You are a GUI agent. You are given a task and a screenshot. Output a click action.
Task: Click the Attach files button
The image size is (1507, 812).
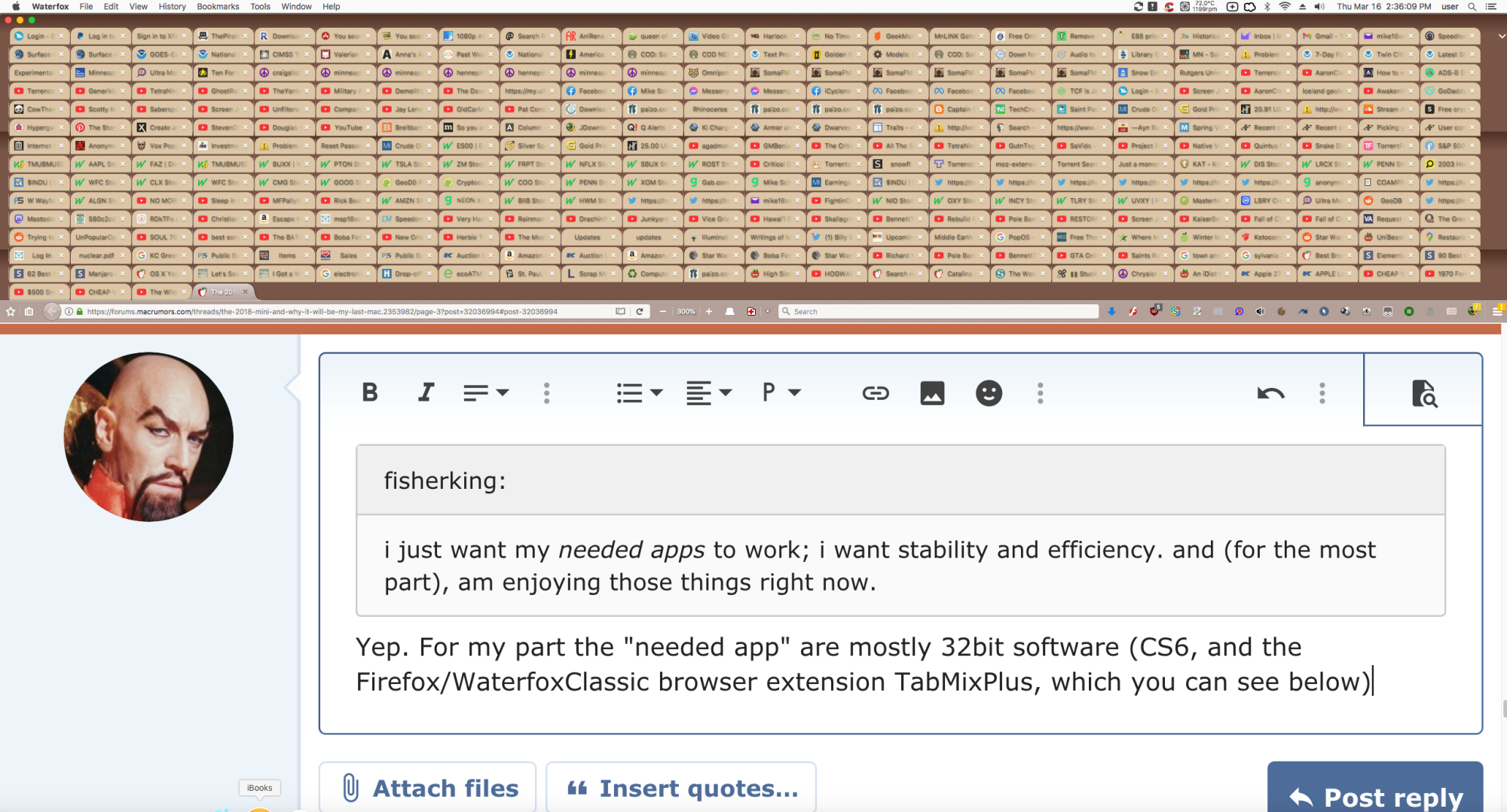point(427,787)
